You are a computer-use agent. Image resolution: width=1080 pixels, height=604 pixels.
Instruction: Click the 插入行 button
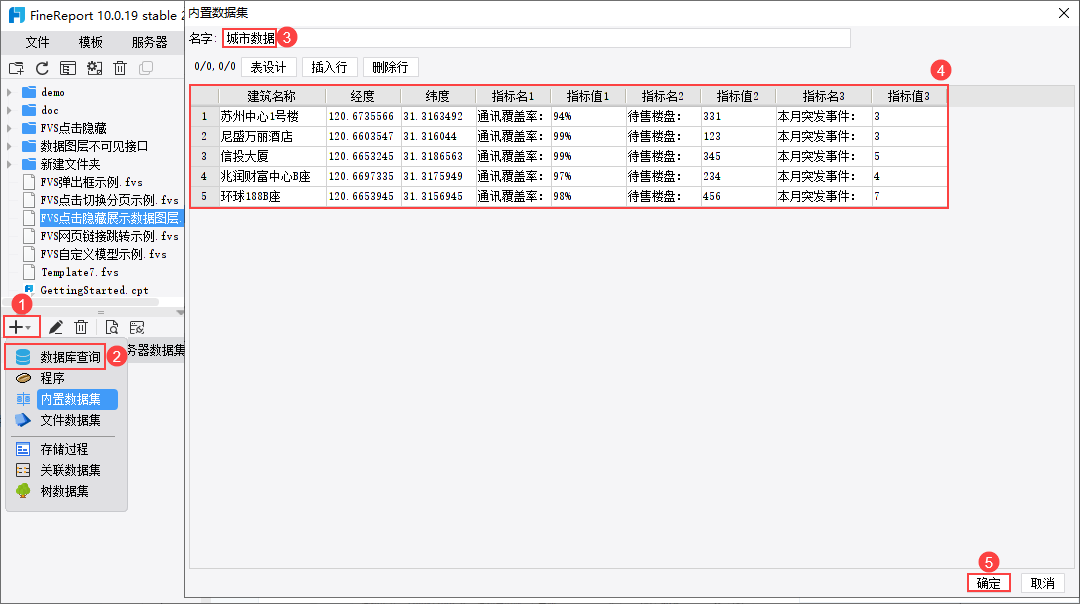click(329, 67)
